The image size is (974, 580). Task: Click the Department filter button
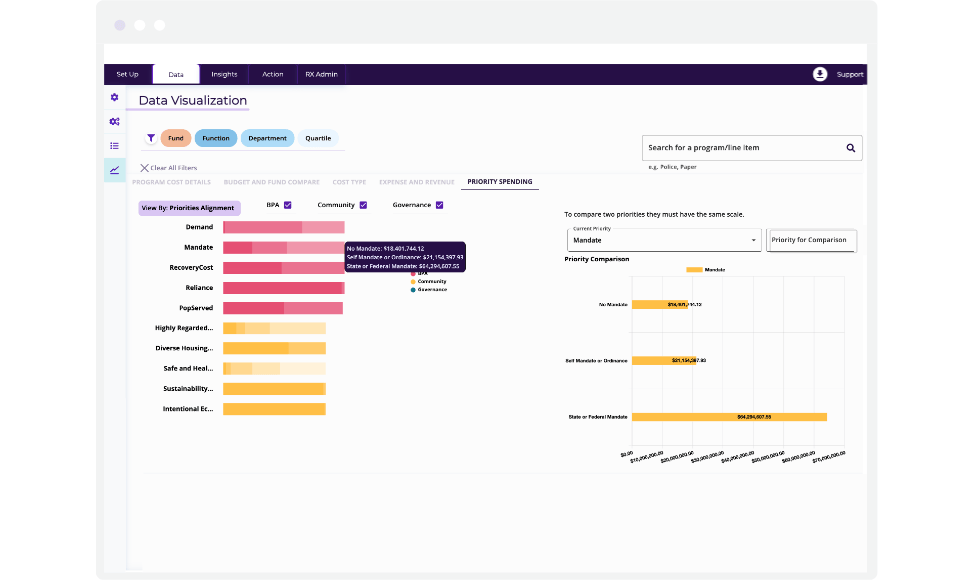[267, 138]
